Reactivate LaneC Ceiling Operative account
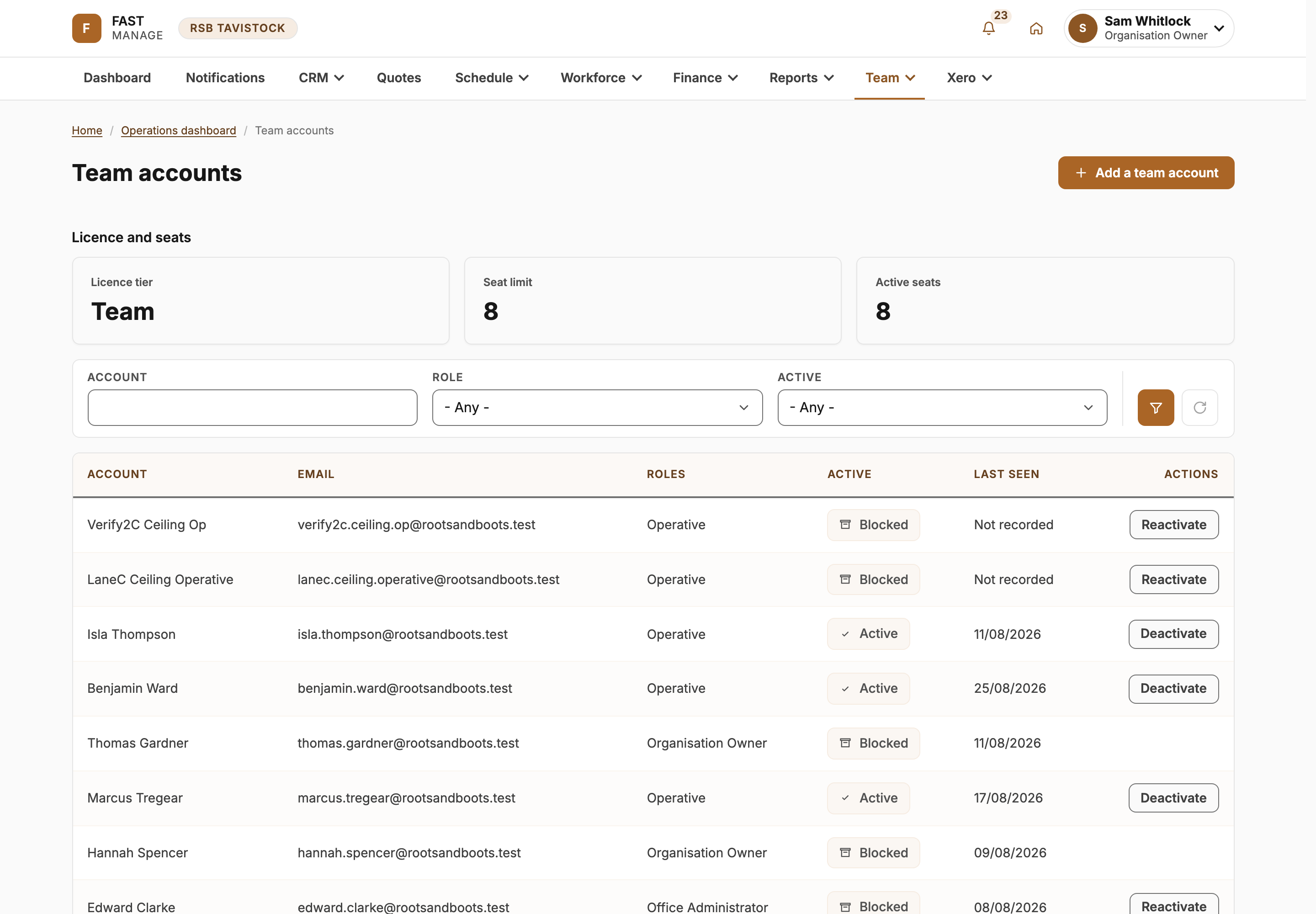1316x914 pixels. (1174, 579)
